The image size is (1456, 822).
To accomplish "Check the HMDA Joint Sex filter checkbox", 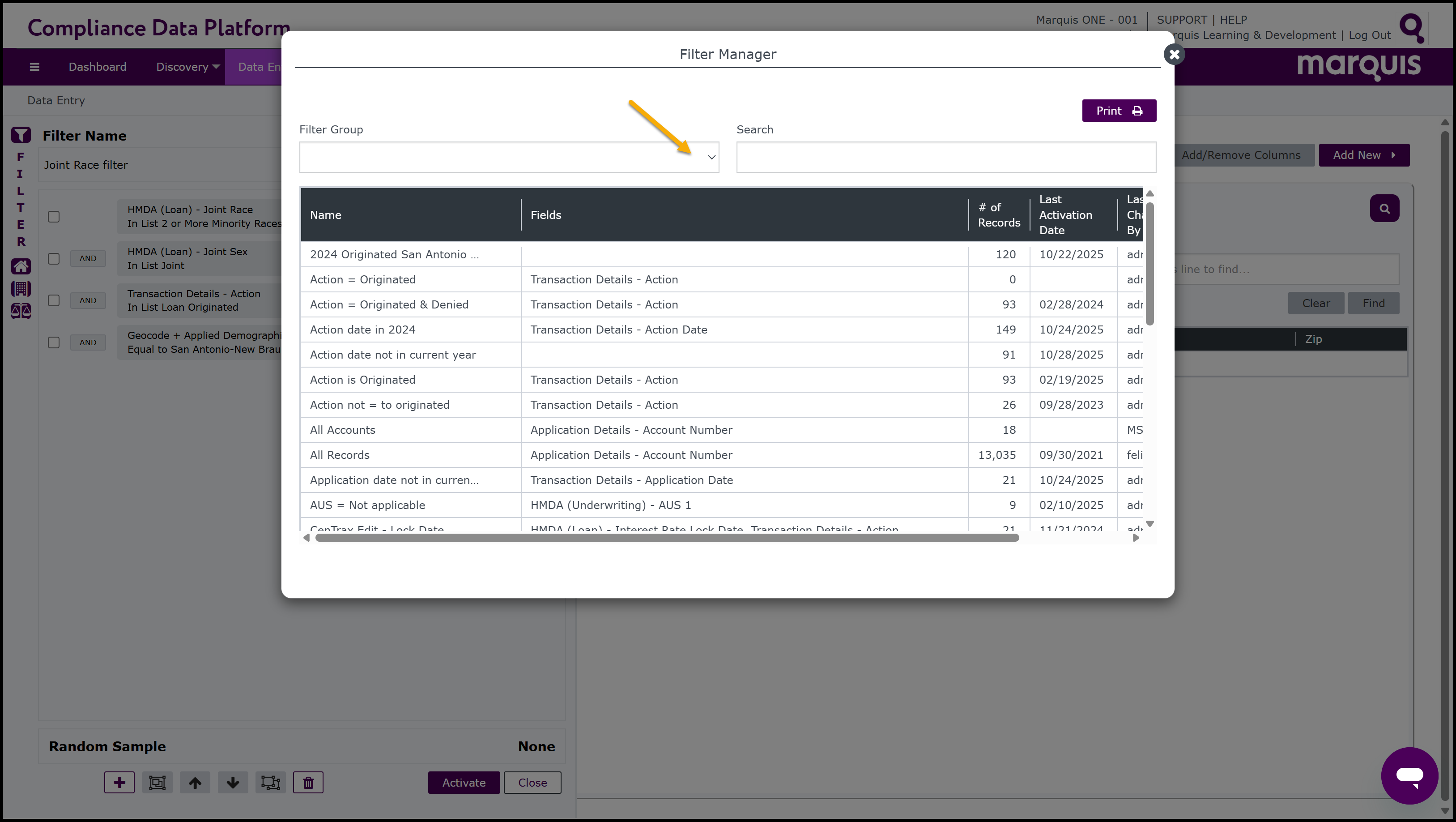I will [54, 258].
